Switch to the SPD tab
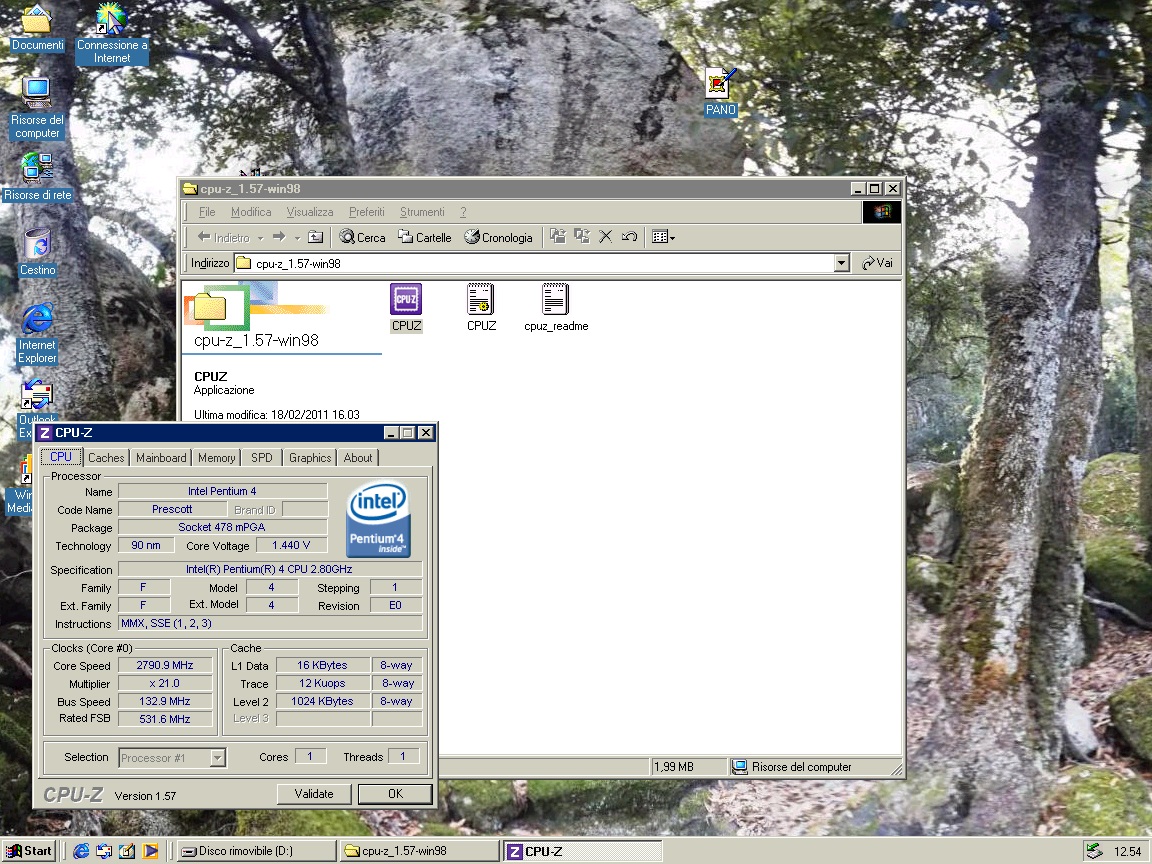Viewport: 1152px width, 864px height. click(262, 458)
